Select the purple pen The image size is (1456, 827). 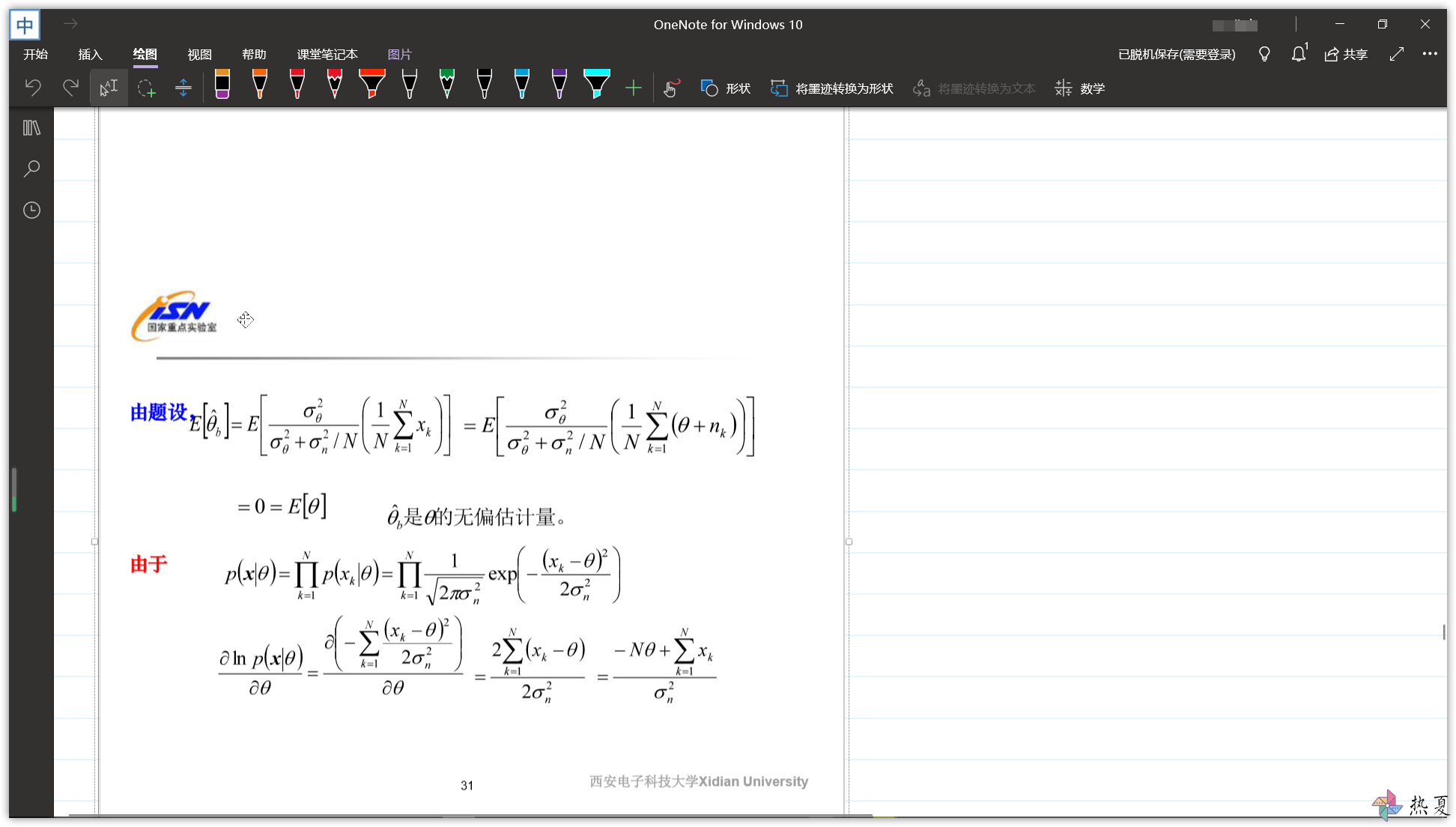(559, 84)
